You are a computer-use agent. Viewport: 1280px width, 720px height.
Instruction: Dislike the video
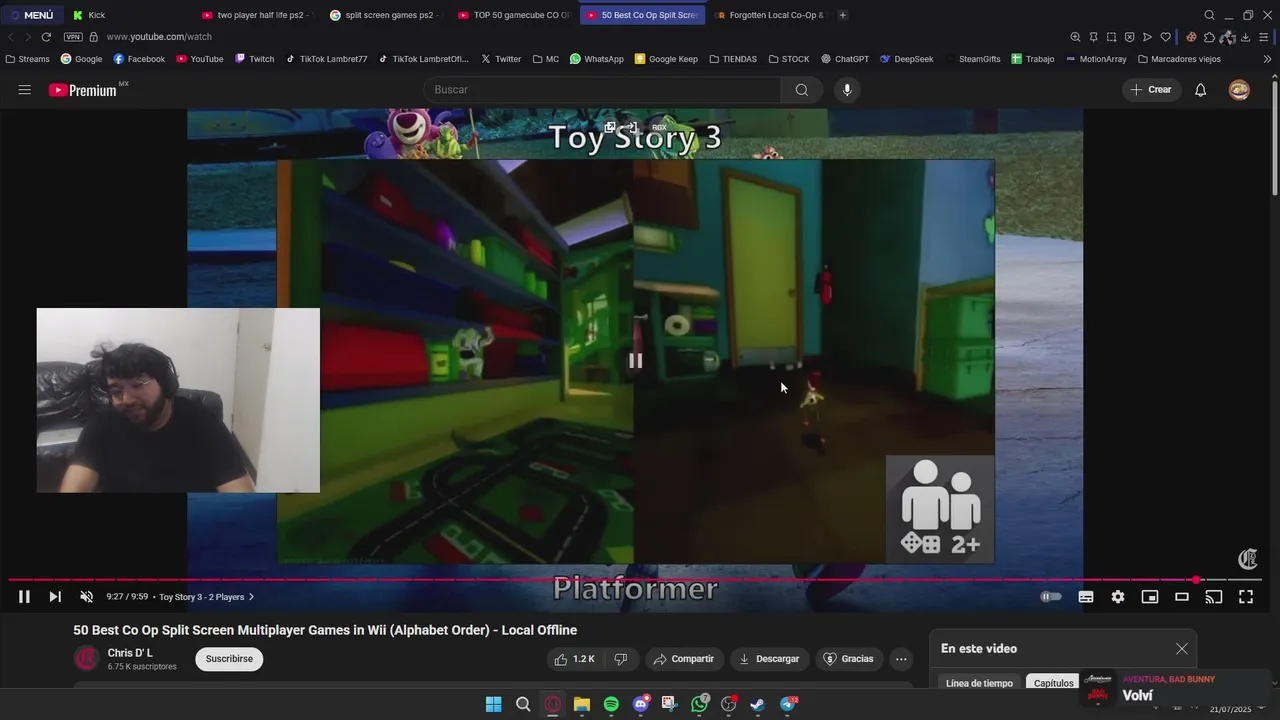point(621,659)
